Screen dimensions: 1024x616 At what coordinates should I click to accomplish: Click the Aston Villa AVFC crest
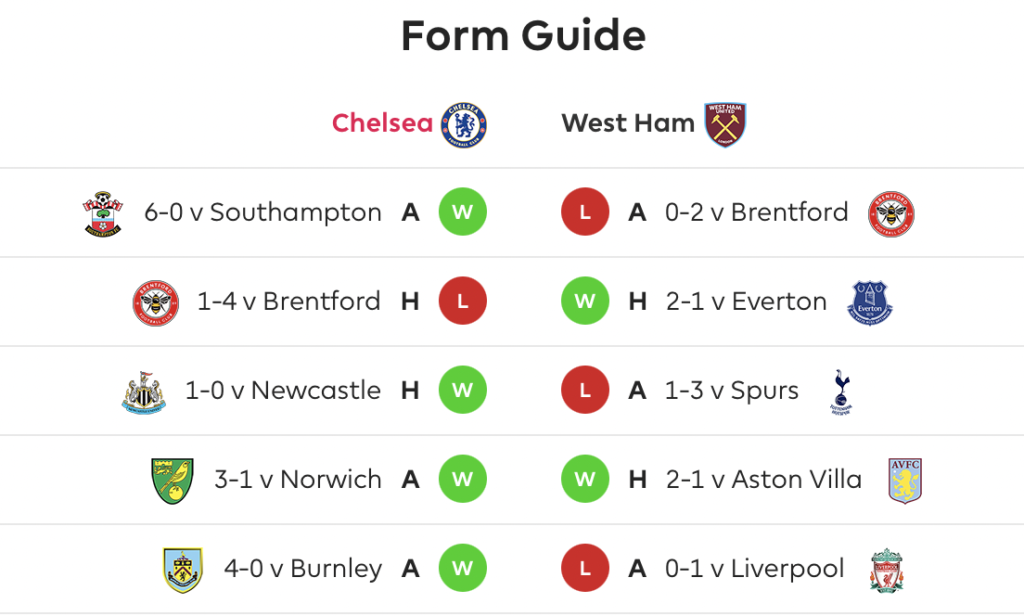(x=904, y=481)
